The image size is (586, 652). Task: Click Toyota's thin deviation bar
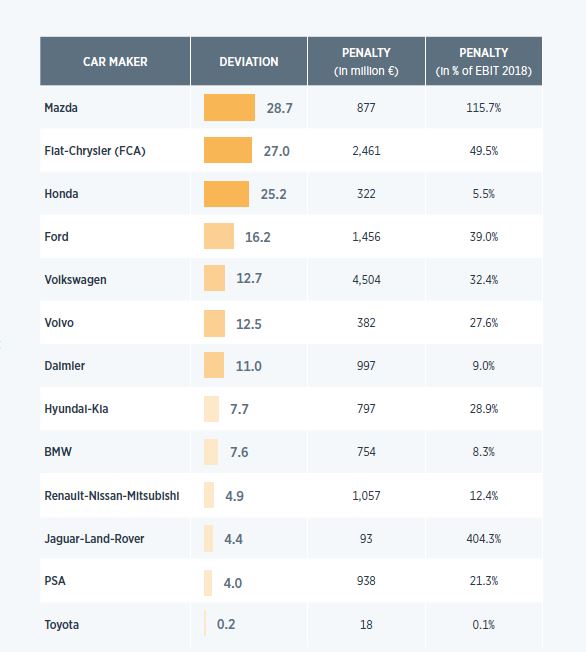pyautogui.click(x=205, y=623)
